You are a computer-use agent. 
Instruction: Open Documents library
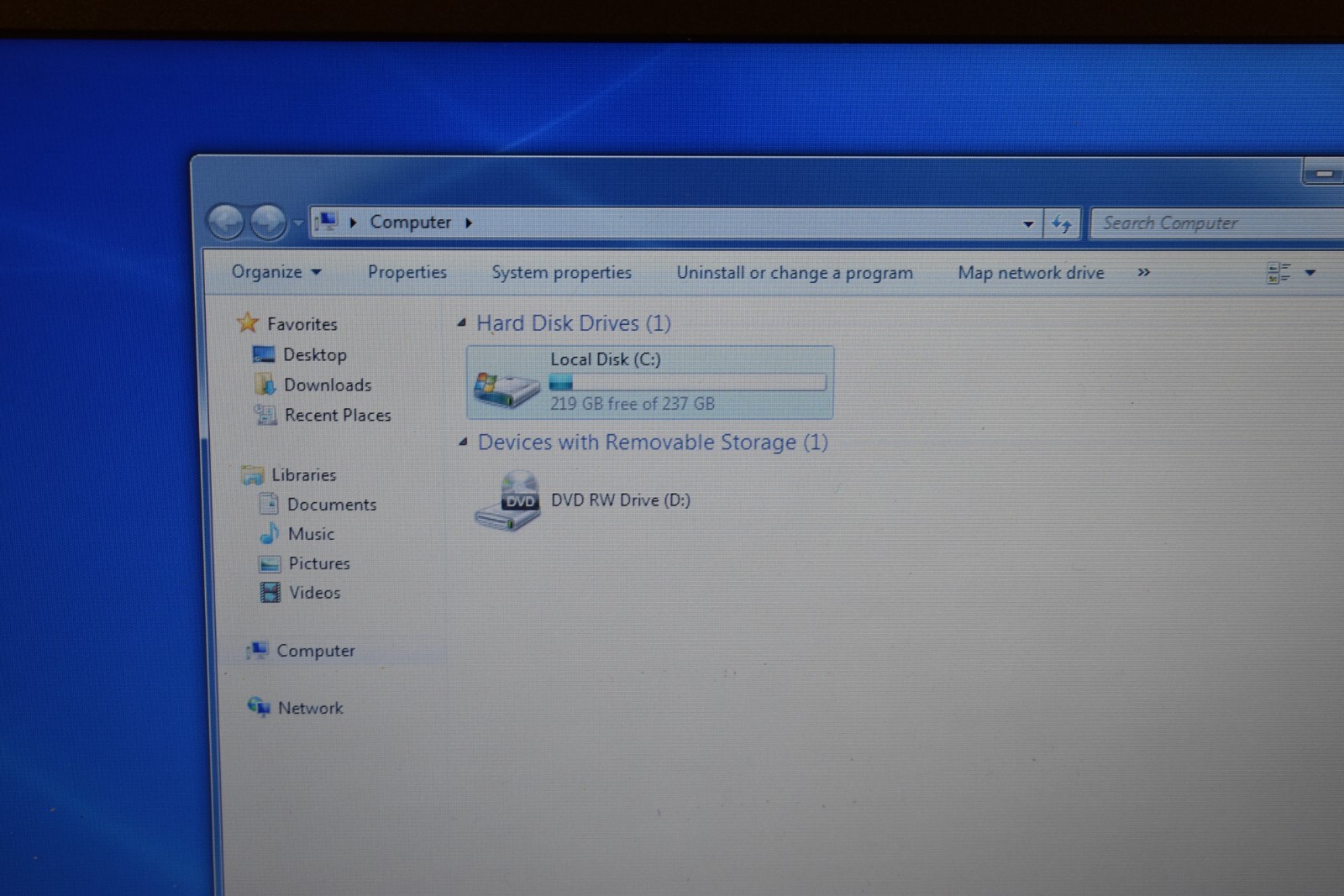(331, 504)
